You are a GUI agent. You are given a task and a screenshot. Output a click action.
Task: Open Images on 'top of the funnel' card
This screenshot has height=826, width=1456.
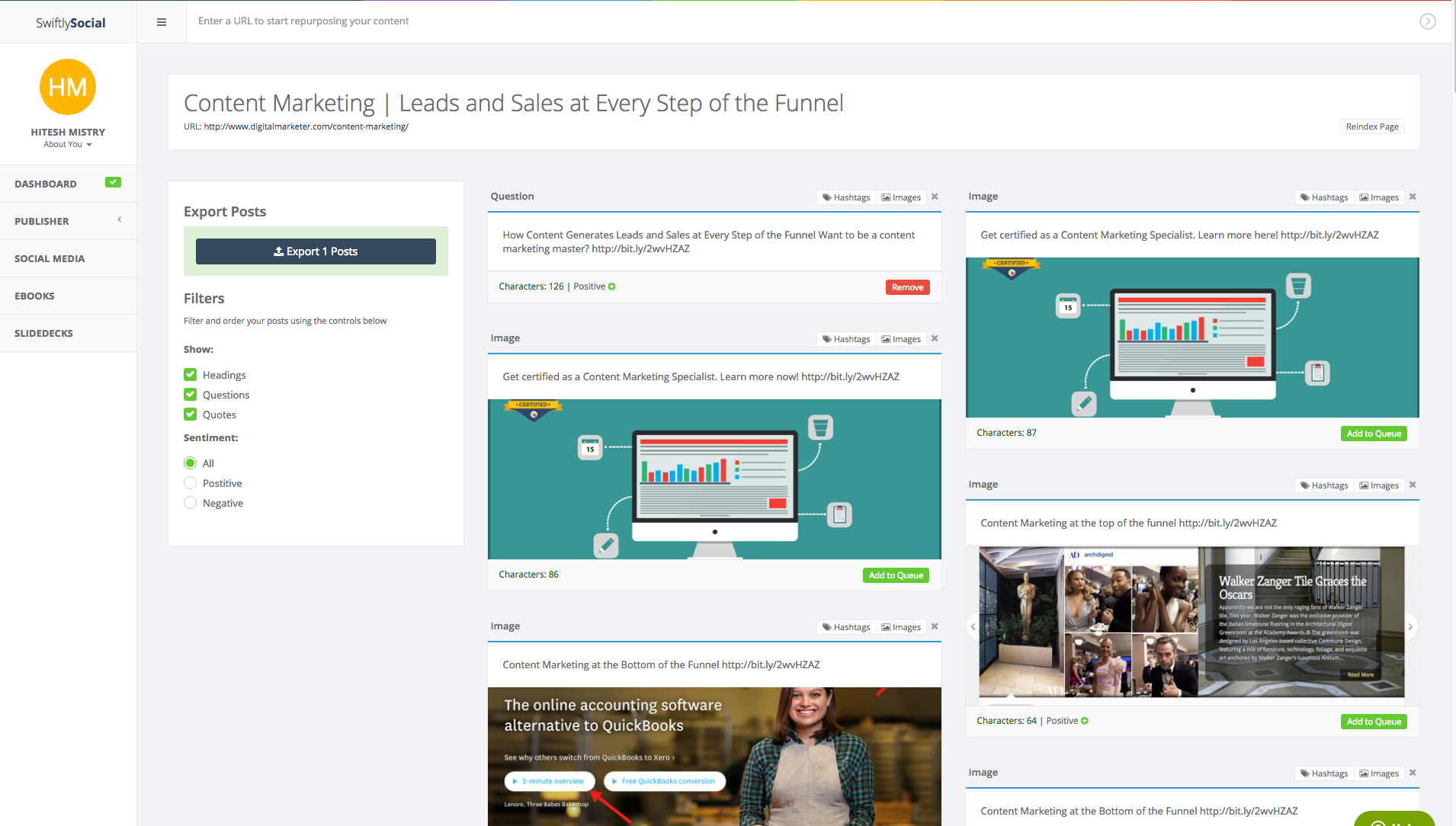point(1379,485)
